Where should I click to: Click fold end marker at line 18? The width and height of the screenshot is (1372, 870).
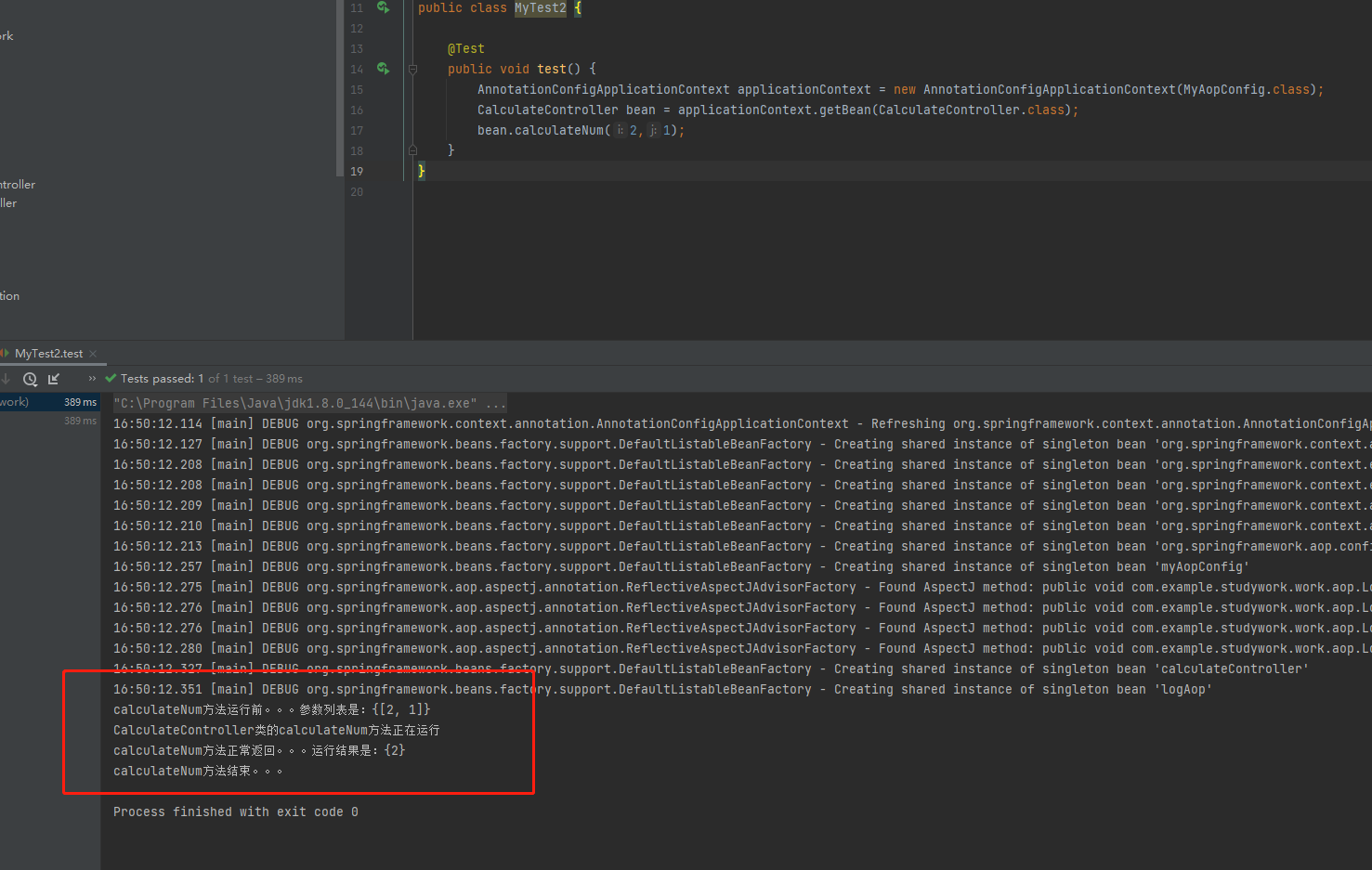(x=413, y=150)
